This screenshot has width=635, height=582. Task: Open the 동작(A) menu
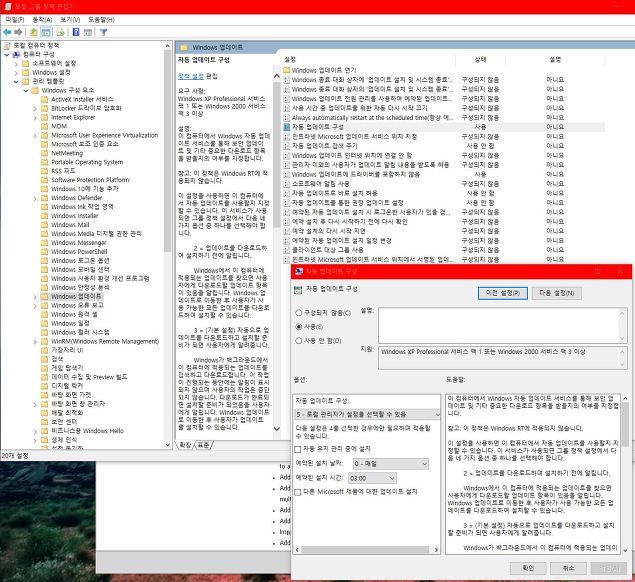[42, 19]
